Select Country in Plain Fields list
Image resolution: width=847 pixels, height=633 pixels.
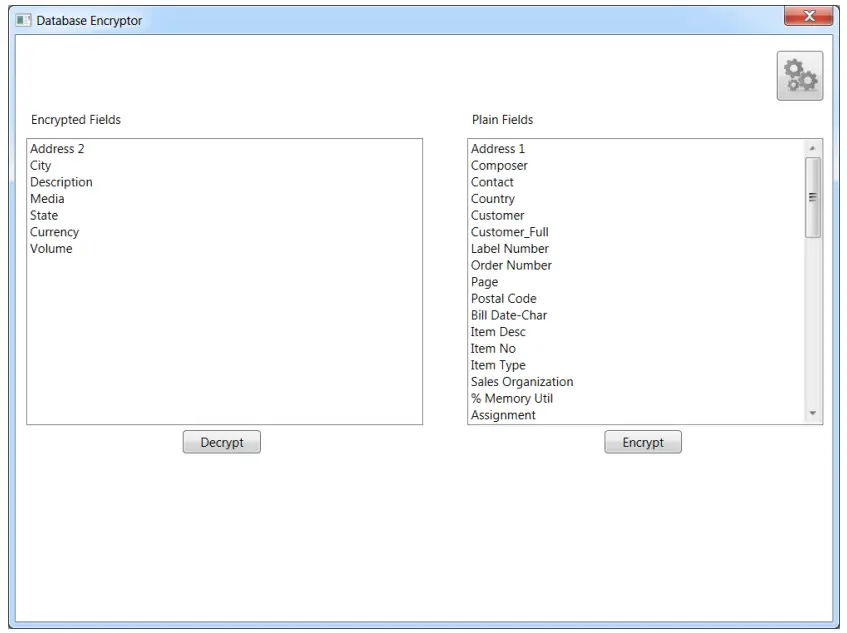point(493,199)
